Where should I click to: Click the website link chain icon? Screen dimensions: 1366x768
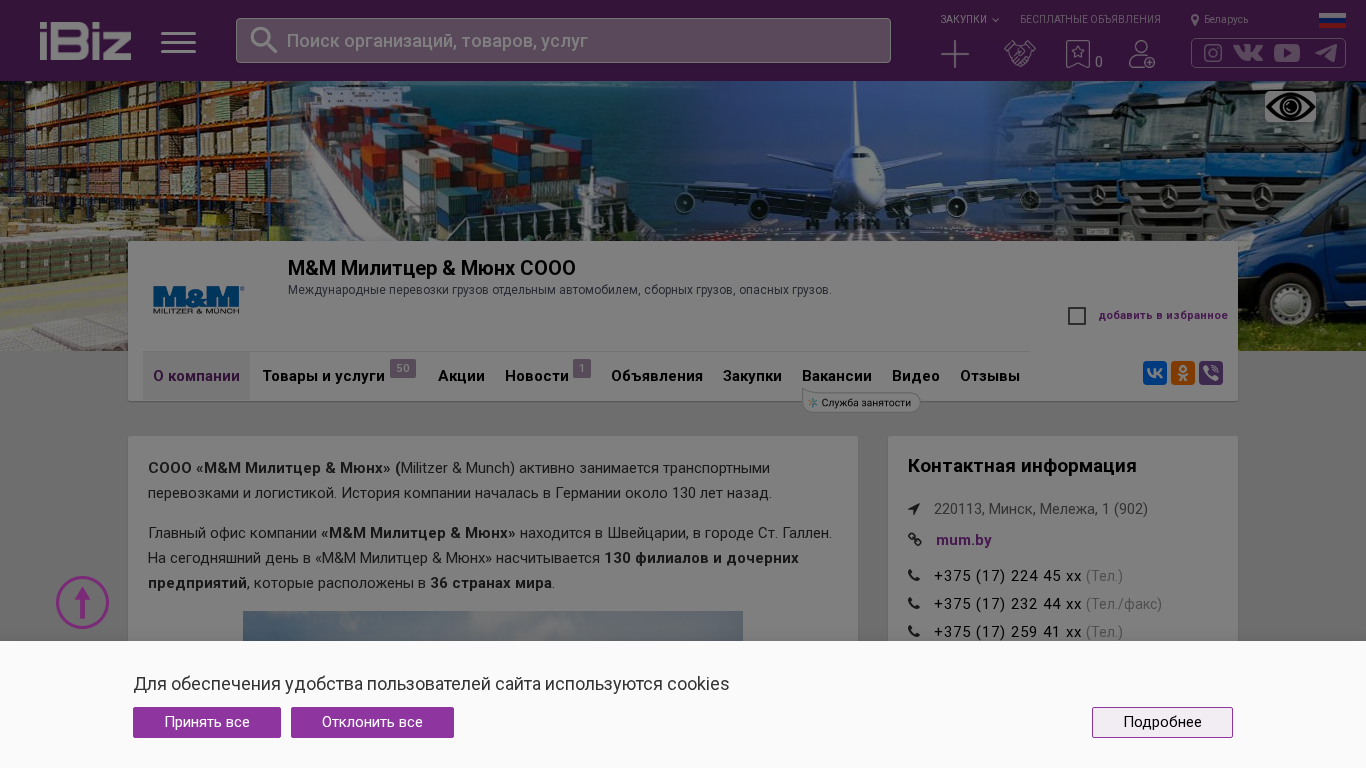[x=914, y=540]
